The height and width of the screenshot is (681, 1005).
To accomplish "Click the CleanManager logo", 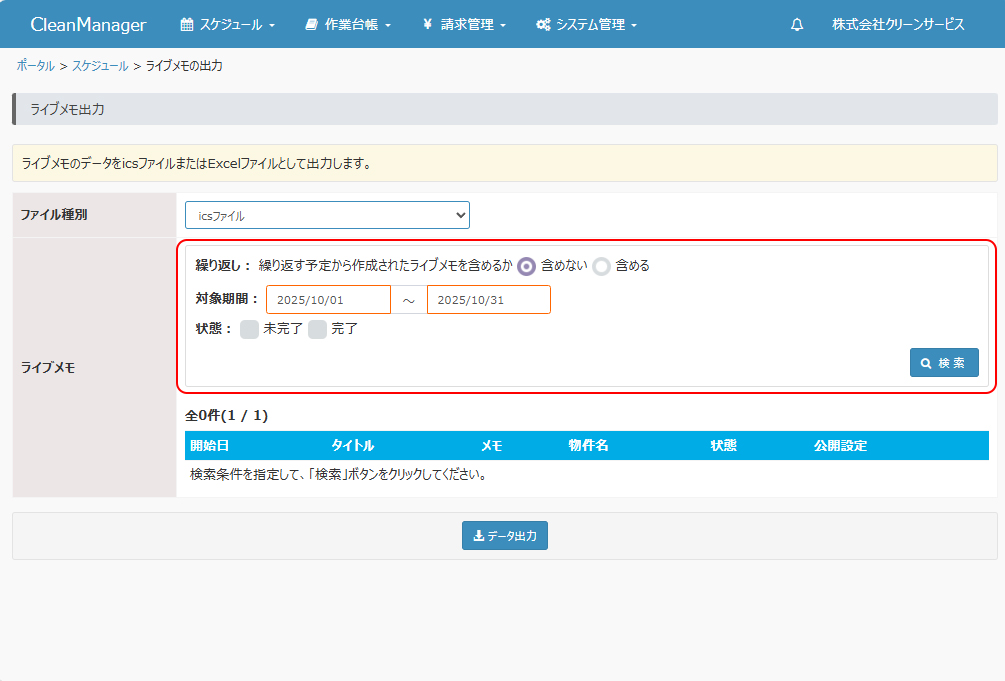I will [88, 25].
